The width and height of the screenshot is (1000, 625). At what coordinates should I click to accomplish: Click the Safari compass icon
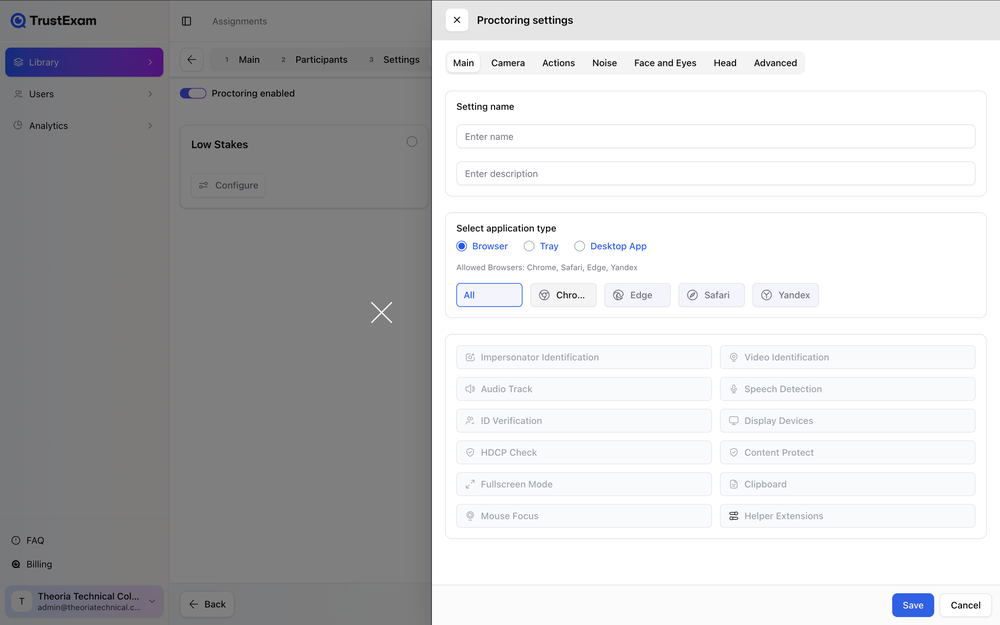click(x=692, y=295)
